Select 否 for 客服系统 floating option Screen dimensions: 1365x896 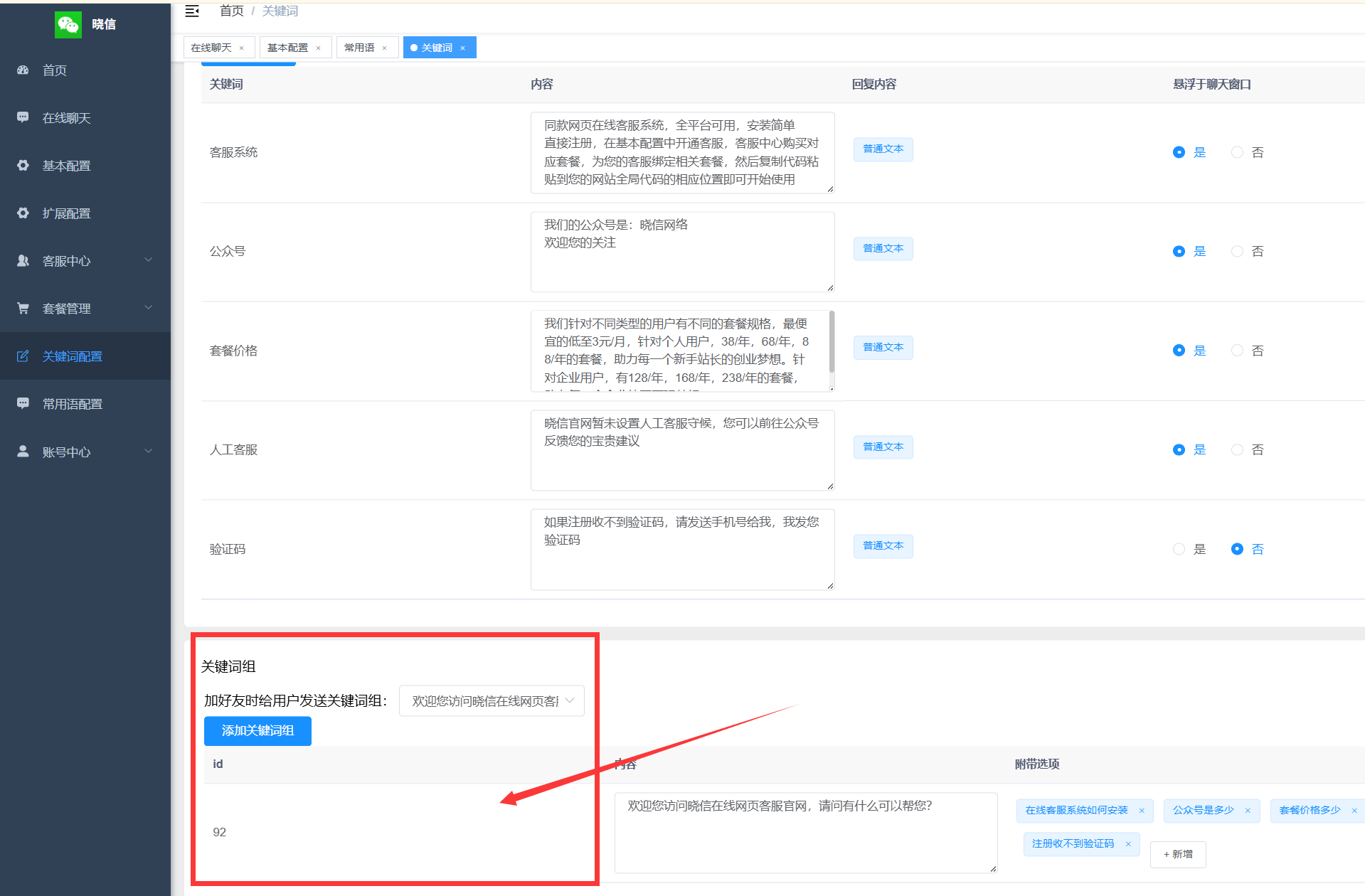(1237, 152)
